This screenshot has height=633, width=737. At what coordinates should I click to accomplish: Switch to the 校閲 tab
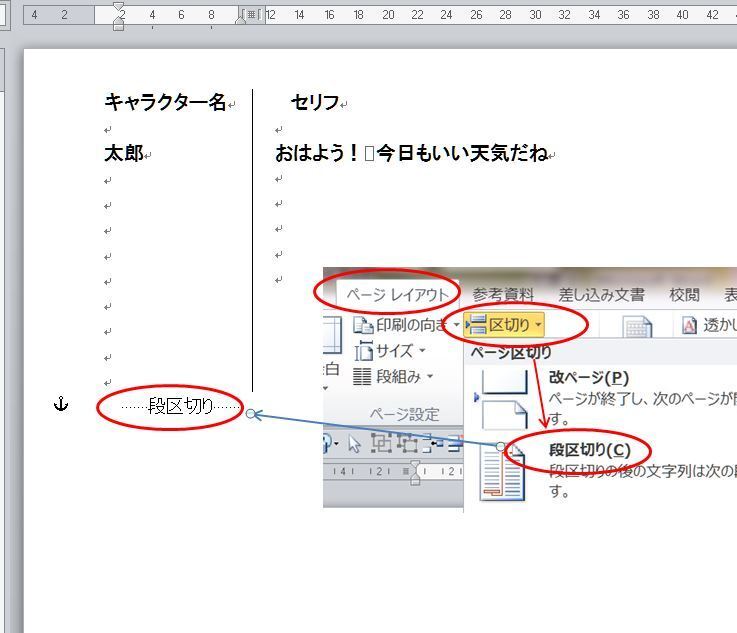click(684, 295)
